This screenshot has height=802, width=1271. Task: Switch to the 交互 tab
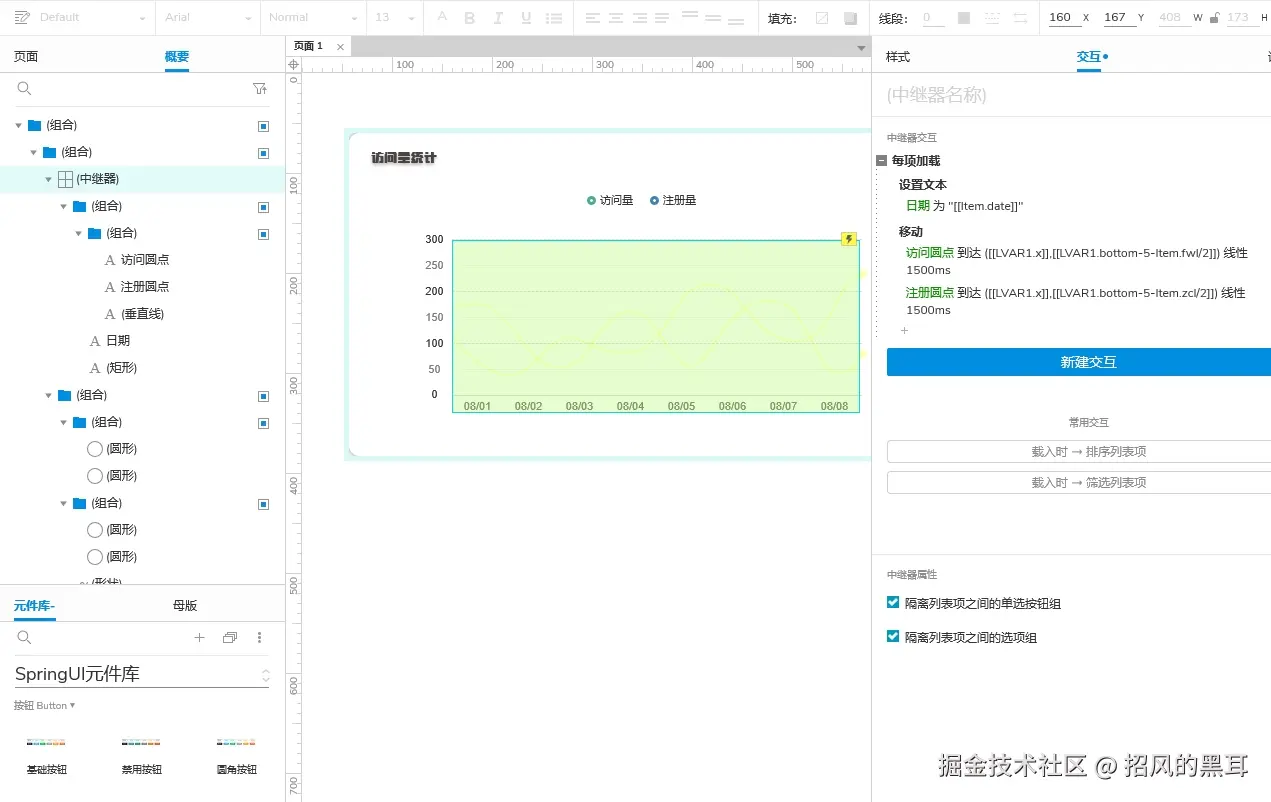(x=1089, y=57)
